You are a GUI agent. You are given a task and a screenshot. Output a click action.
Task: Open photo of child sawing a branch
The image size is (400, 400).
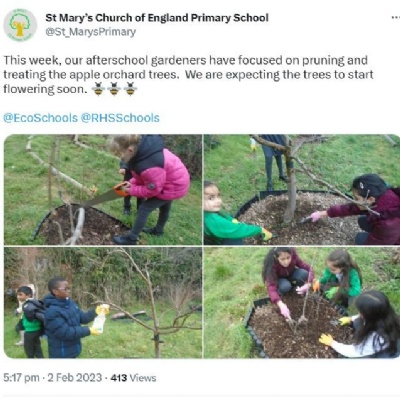point(103,190)
